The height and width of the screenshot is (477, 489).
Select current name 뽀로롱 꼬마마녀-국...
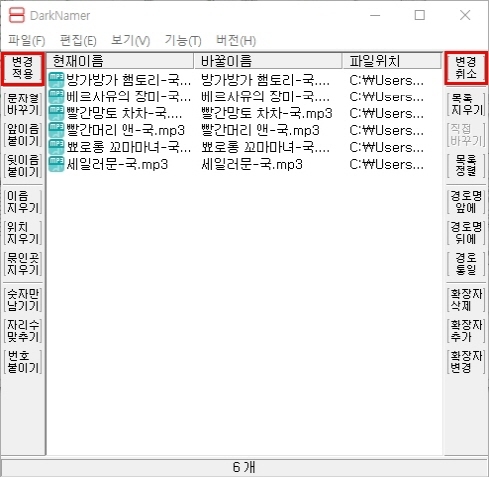coord(129,147)
